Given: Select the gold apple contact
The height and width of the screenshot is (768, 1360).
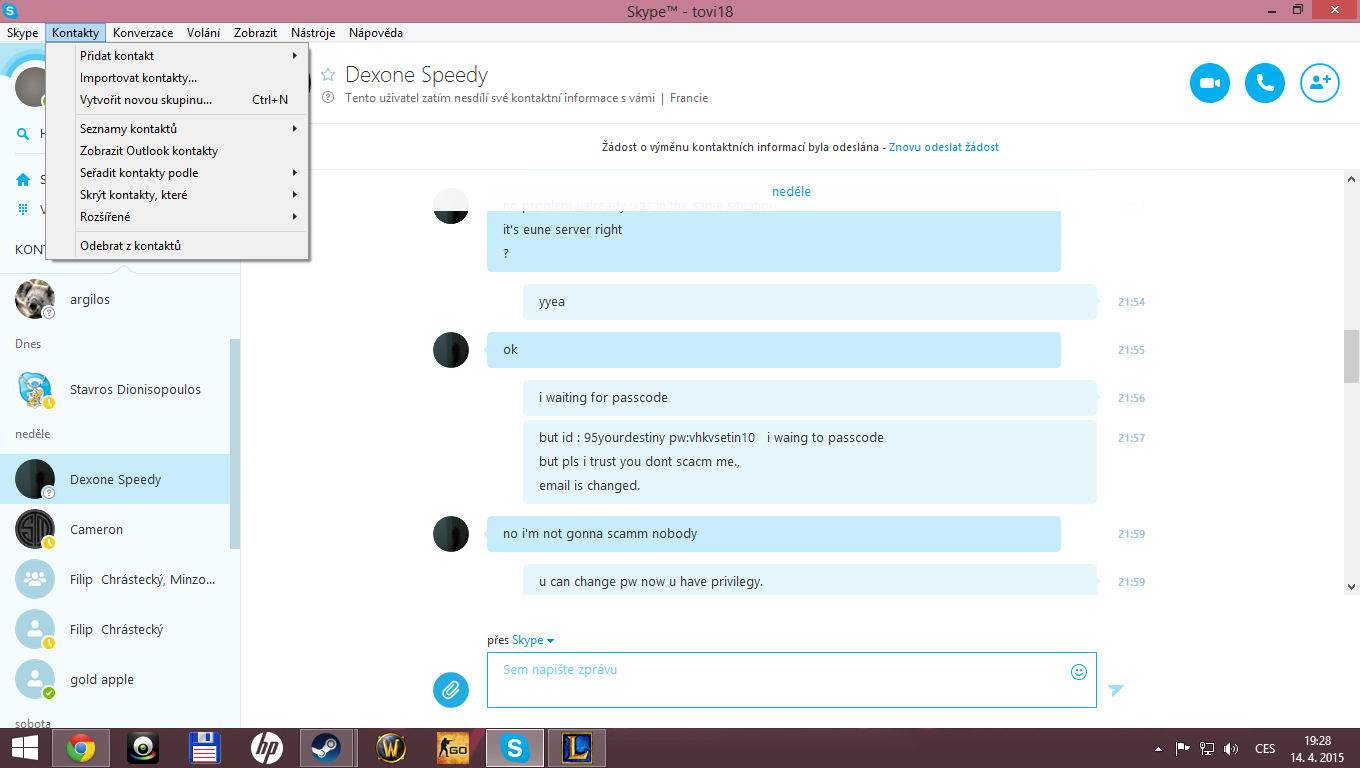Looking at the screenshot, I should click(x=115, y=680).
